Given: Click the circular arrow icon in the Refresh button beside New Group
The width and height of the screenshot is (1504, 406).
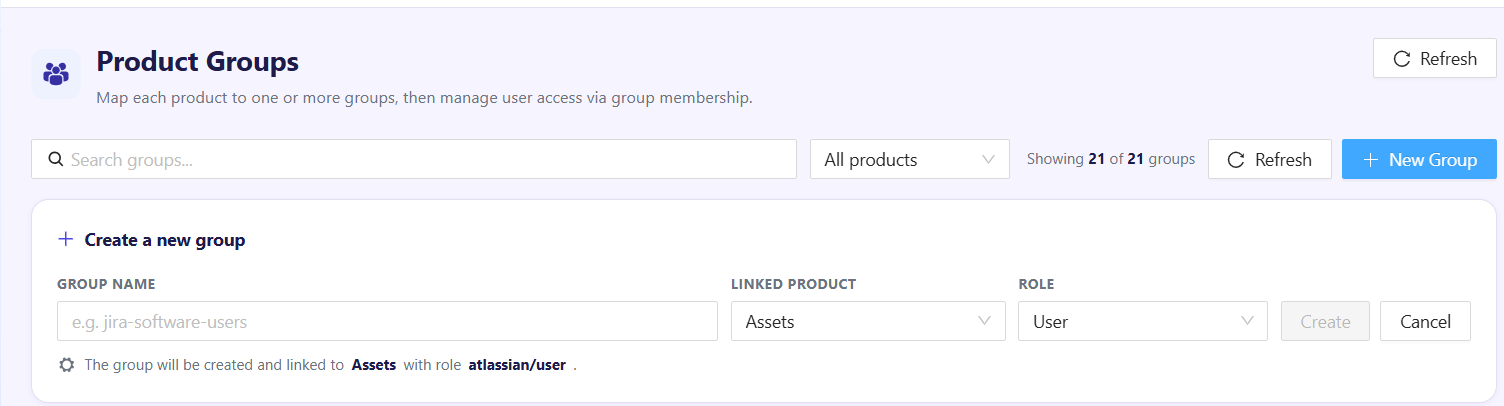Looking at the screenshot, I should point(1236,160).
